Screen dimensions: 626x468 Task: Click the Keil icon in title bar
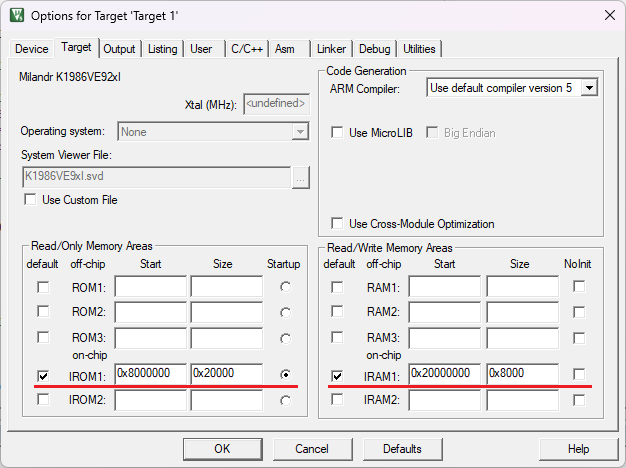pyautogui.click(x=16, y=15)
